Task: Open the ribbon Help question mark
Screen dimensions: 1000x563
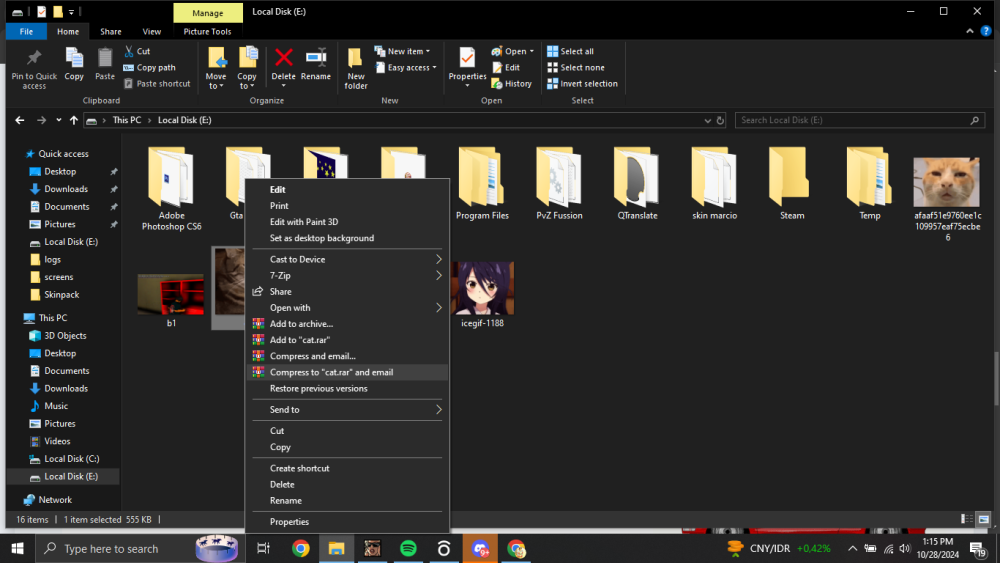Action: tap(986, 31)
